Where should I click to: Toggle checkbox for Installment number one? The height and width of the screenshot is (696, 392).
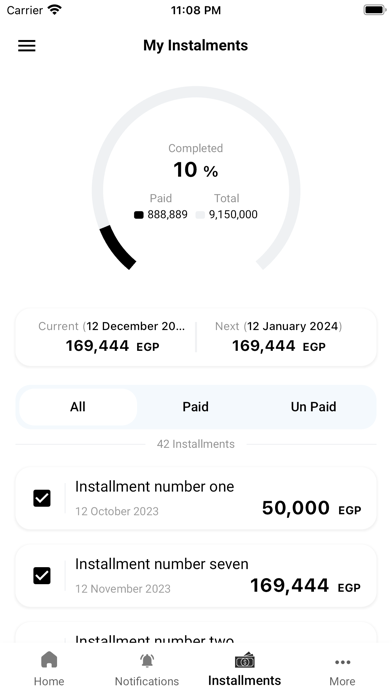pyautogui.click(x=42, y=498)
